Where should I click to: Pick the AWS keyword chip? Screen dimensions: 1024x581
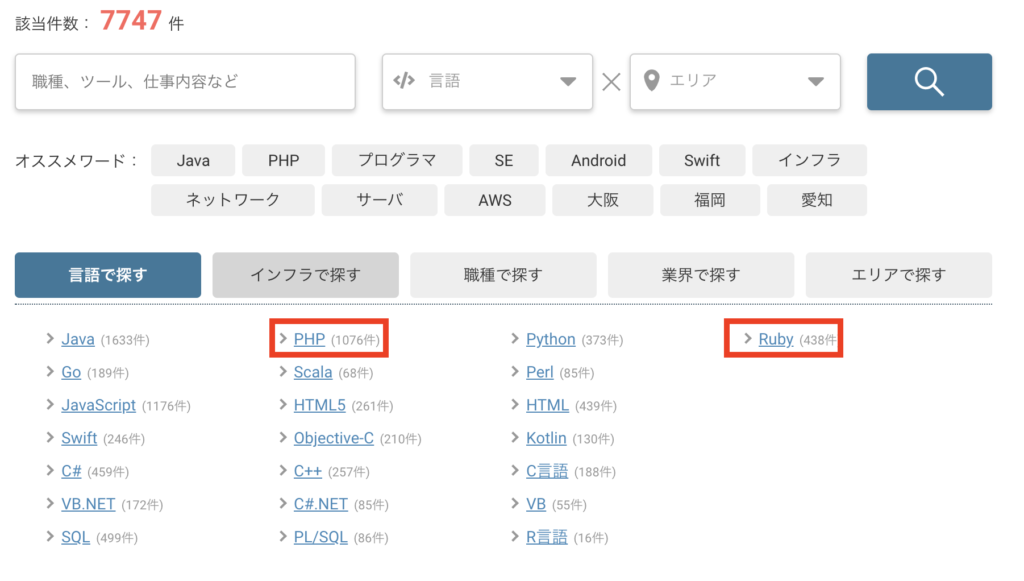[x=495, y=200]
